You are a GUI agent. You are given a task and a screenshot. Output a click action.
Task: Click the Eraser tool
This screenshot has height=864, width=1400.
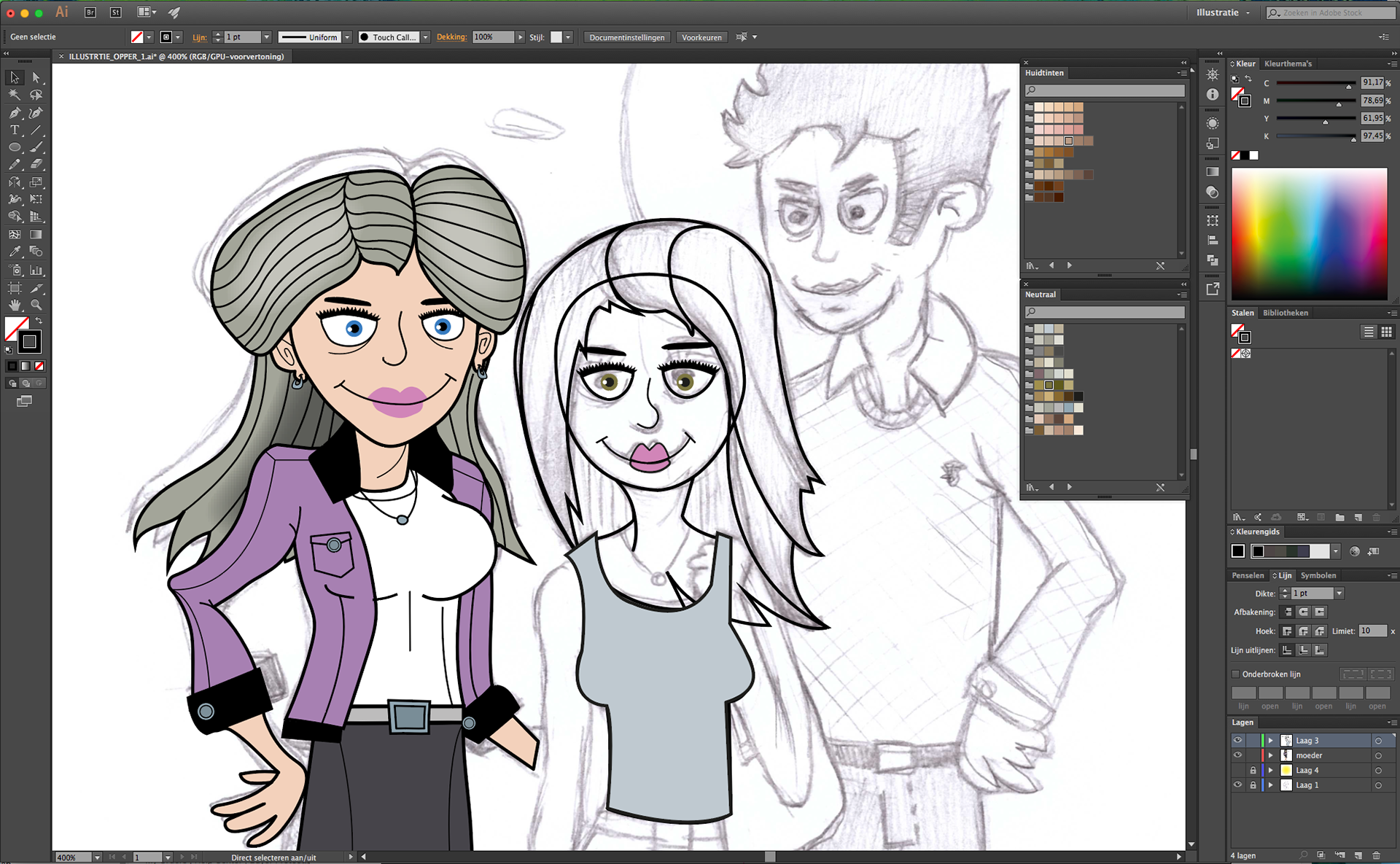point(36,165)
